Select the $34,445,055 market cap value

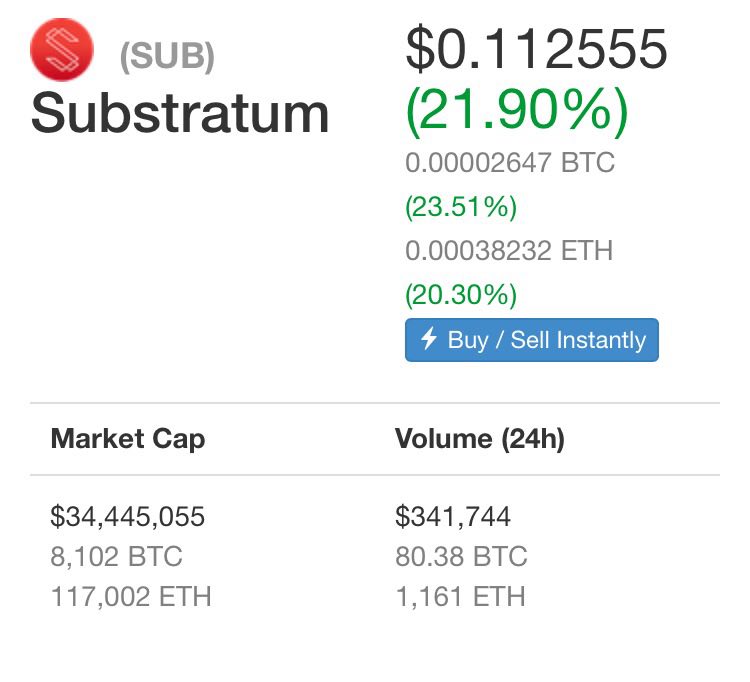click(x=128, y=517)
